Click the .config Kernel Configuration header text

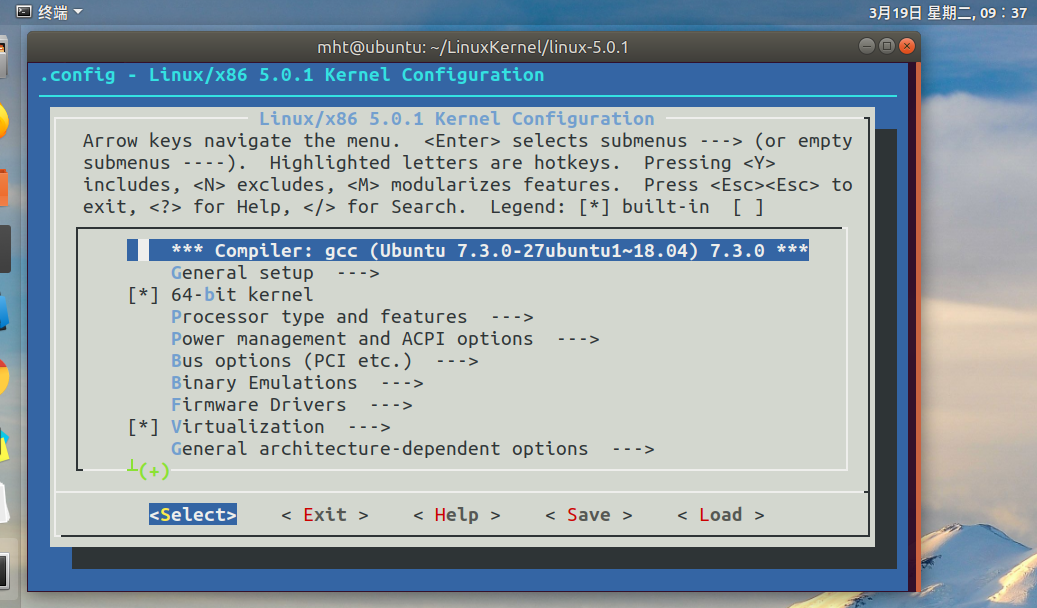[292, 75]
